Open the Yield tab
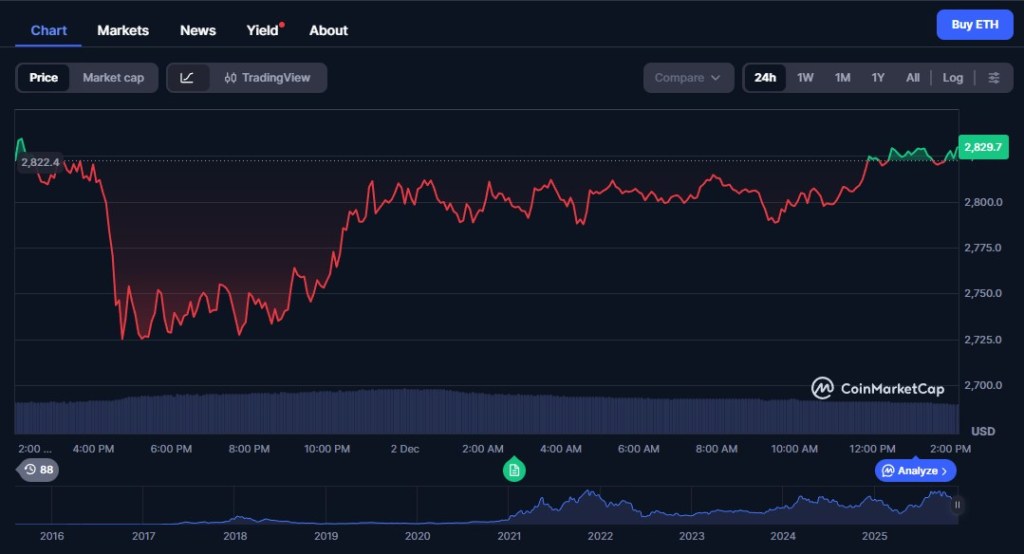This screenshot has width=1024, height=554. pyautogui.click(x=263, y=30)
